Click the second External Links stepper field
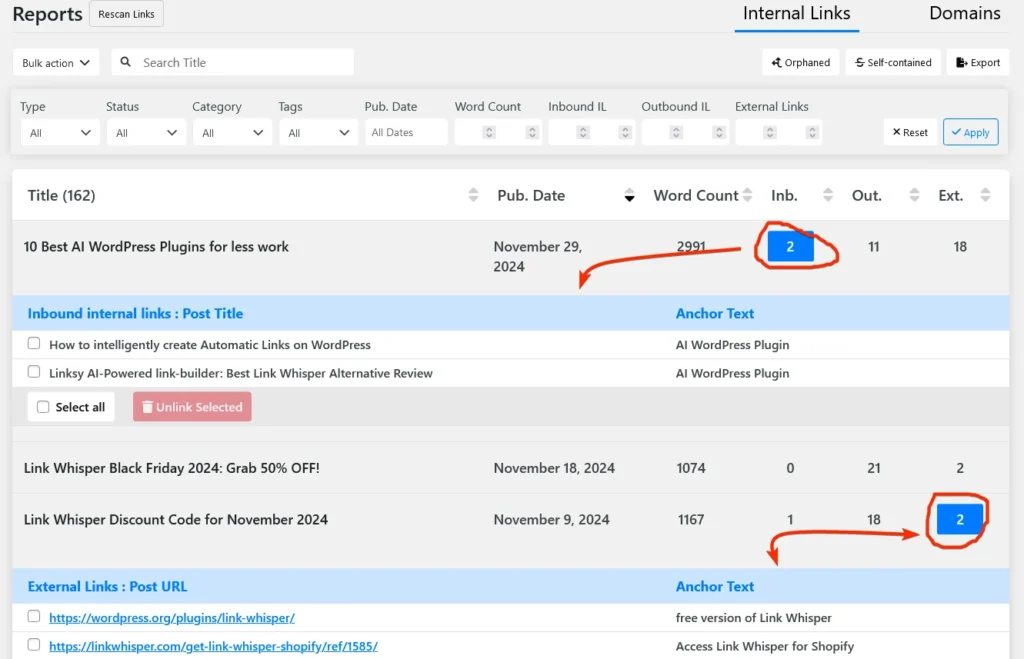Viewport: 1024px width, 659px height. pos(801,133)
